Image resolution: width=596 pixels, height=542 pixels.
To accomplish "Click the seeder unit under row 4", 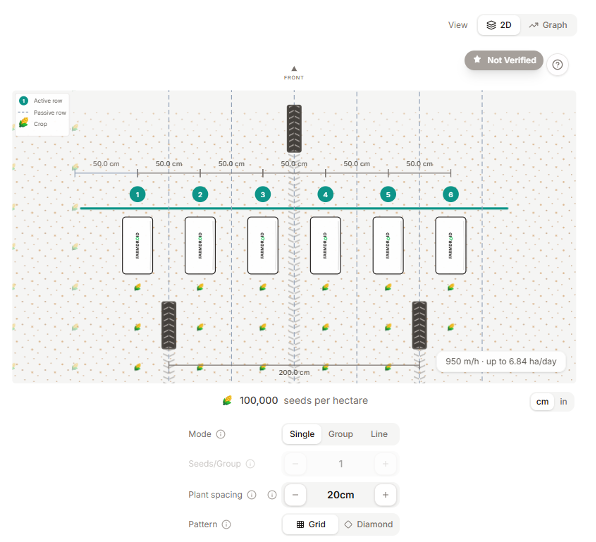I will click(x=325, y=246).
